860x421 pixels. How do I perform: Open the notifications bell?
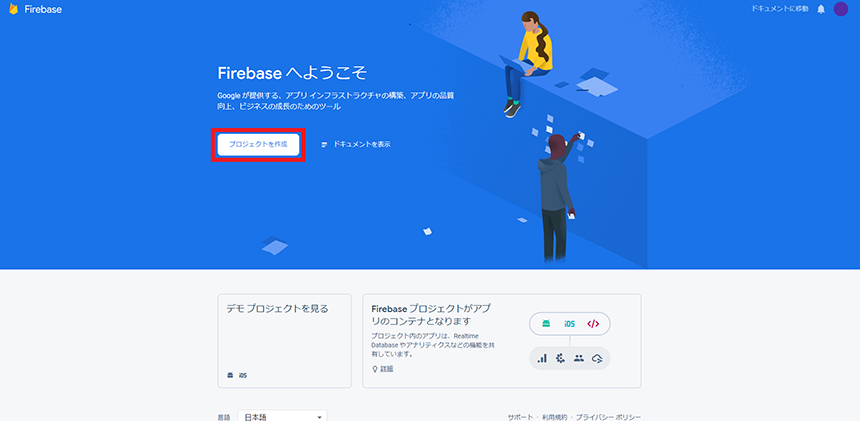(821, 9)
